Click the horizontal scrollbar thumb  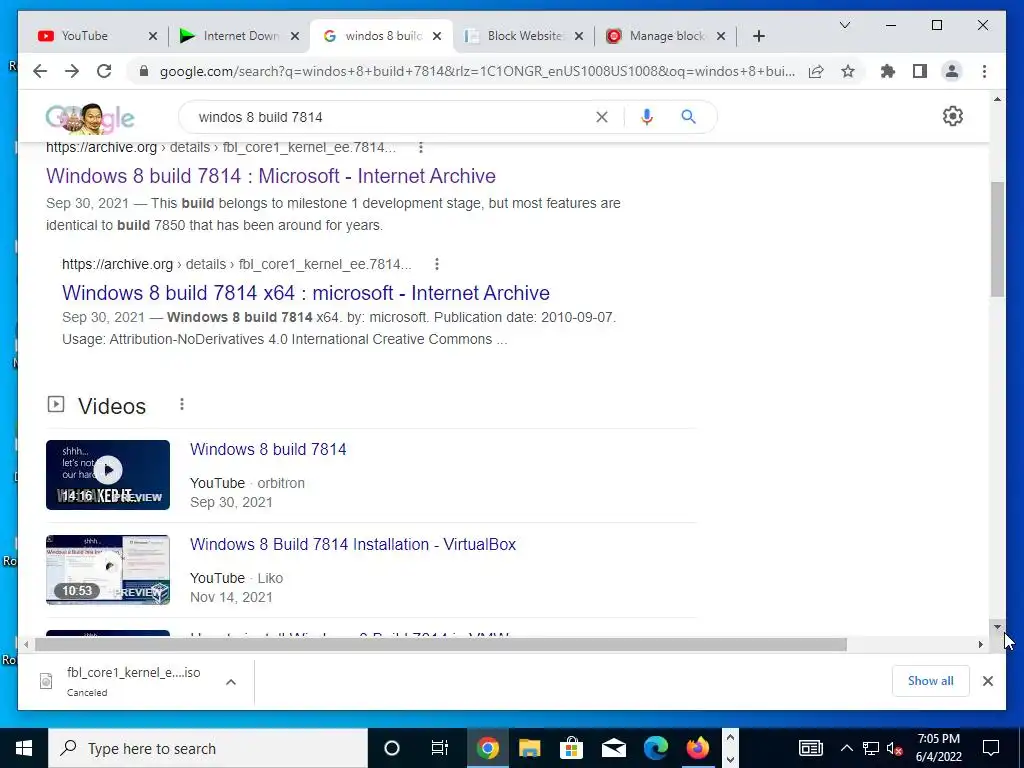pyautogui.click(x=441, y=645)
